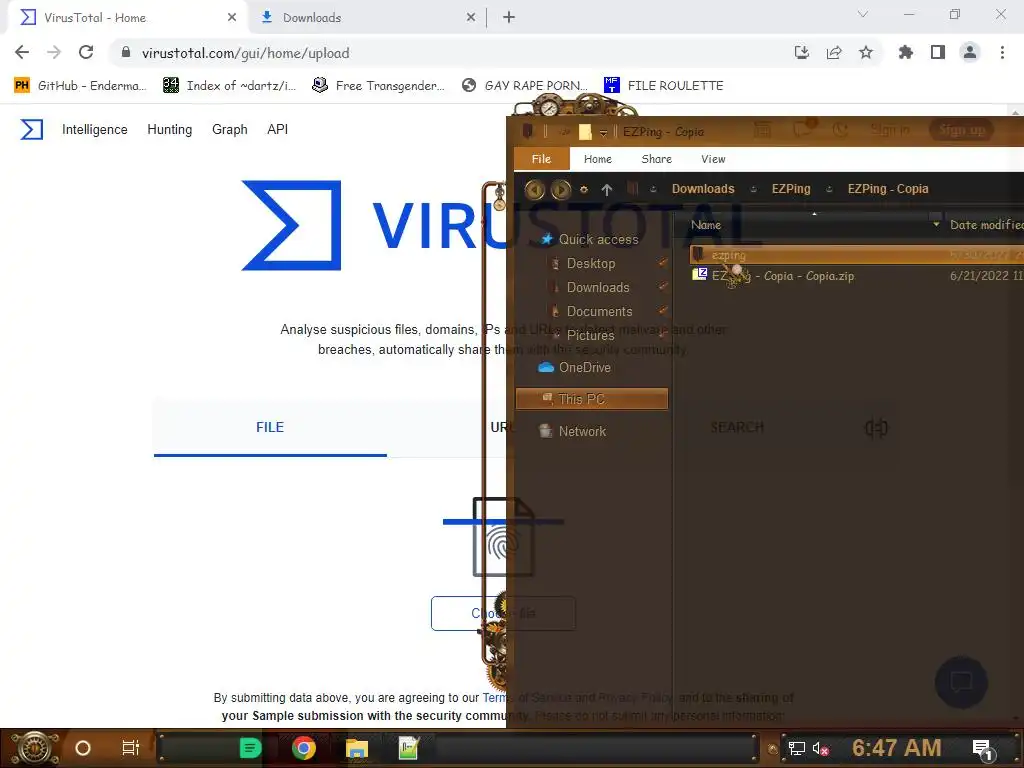This screenshot has width=1024, height=768.
Task: Open Home ribbon tab in Explorer
Action: coord(598,159)
